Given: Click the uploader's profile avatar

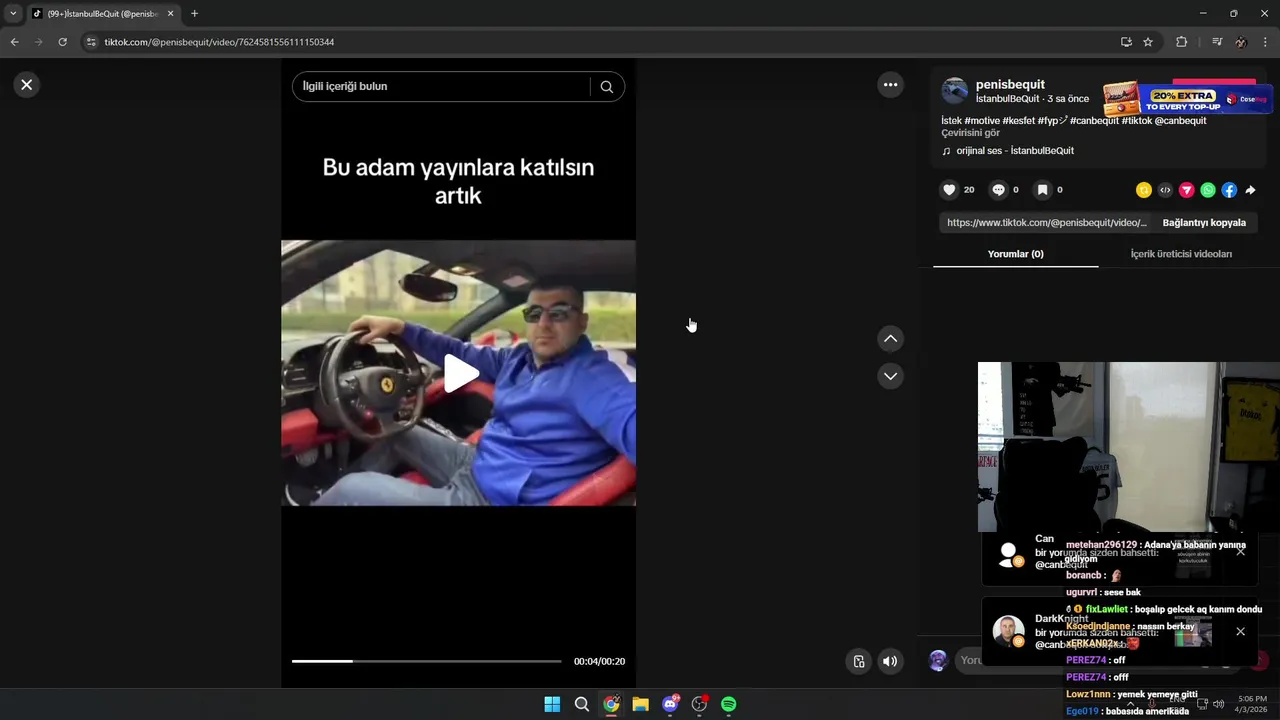Looking at the screenshot, I should coord(955,91).
